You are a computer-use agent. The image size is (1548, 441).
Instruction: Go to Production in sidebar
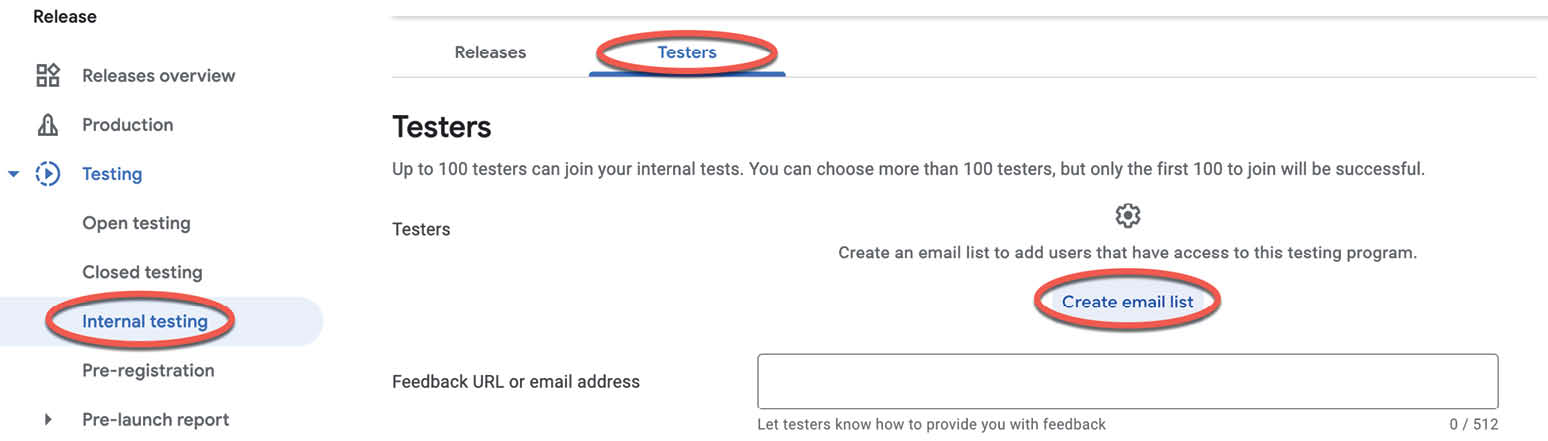(127, 125)
